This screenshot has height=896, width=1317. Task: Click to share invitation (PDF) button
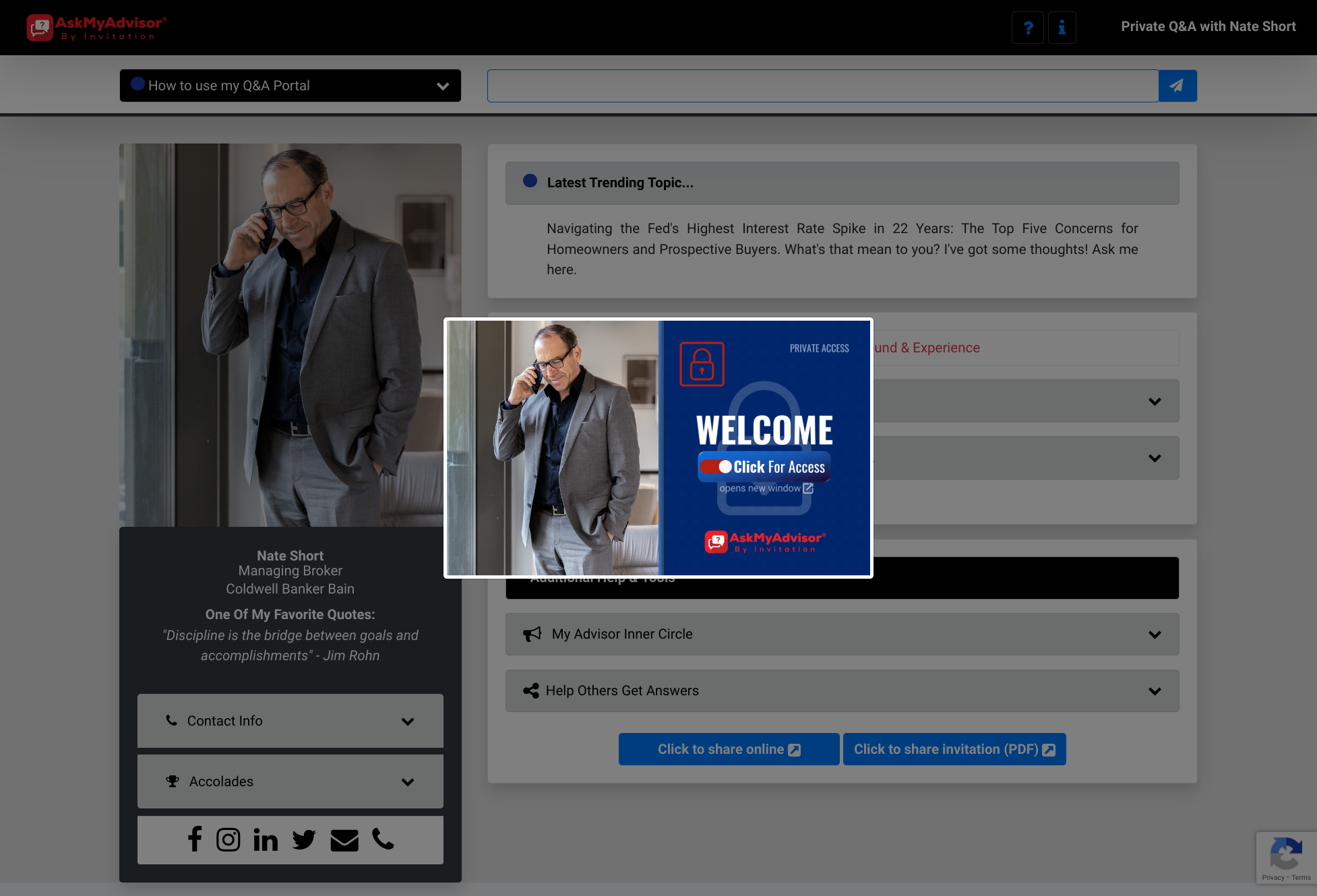[x=954, y=749]
